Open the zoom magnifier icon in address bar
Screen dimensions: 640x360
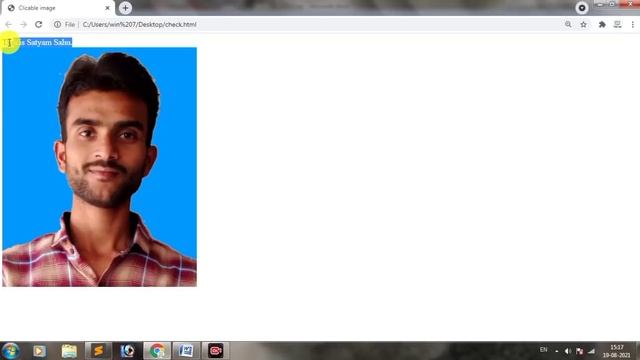568,24
